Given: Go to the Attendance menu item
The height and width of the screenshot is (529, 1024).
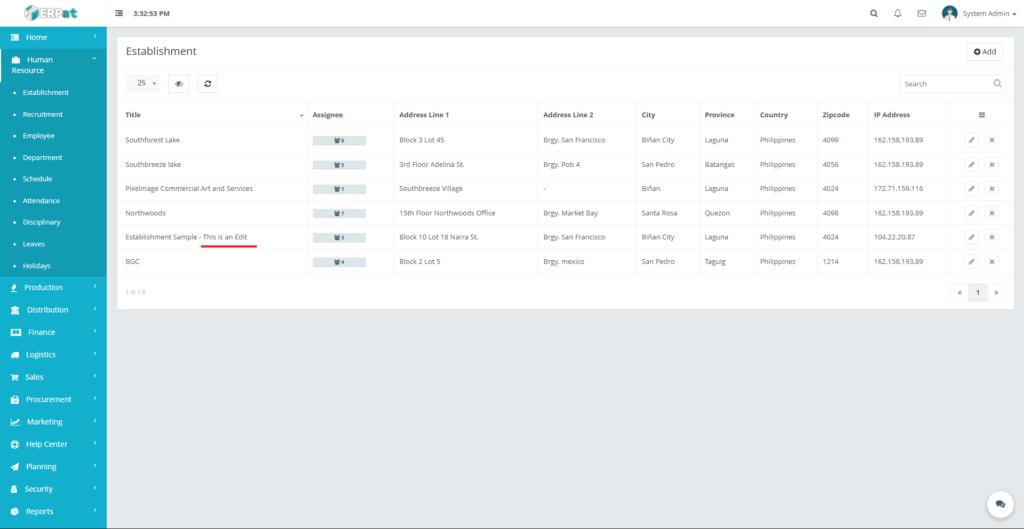Looking at the screenshot, I should pyautogui.click(x=41, y=201).
